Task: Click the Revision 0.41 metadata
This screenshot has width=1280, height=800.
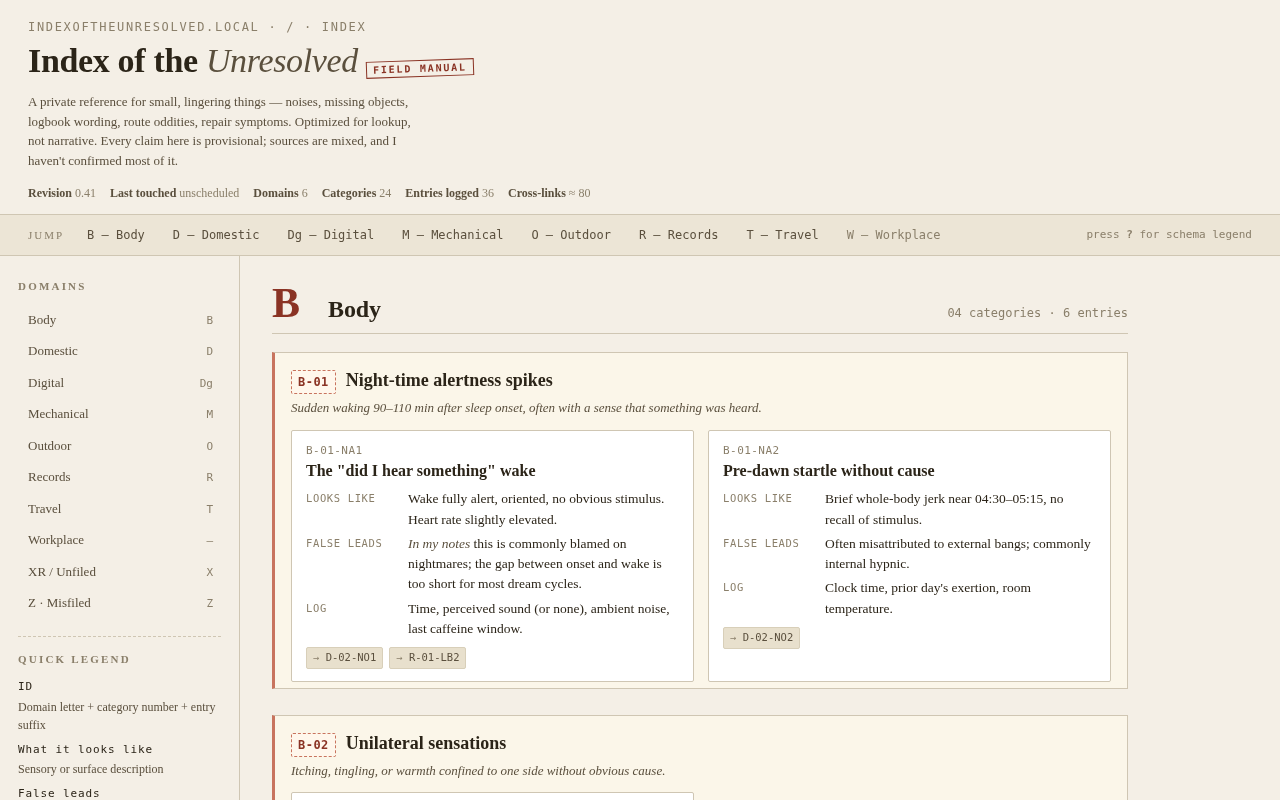Action: tap(62, 193)
